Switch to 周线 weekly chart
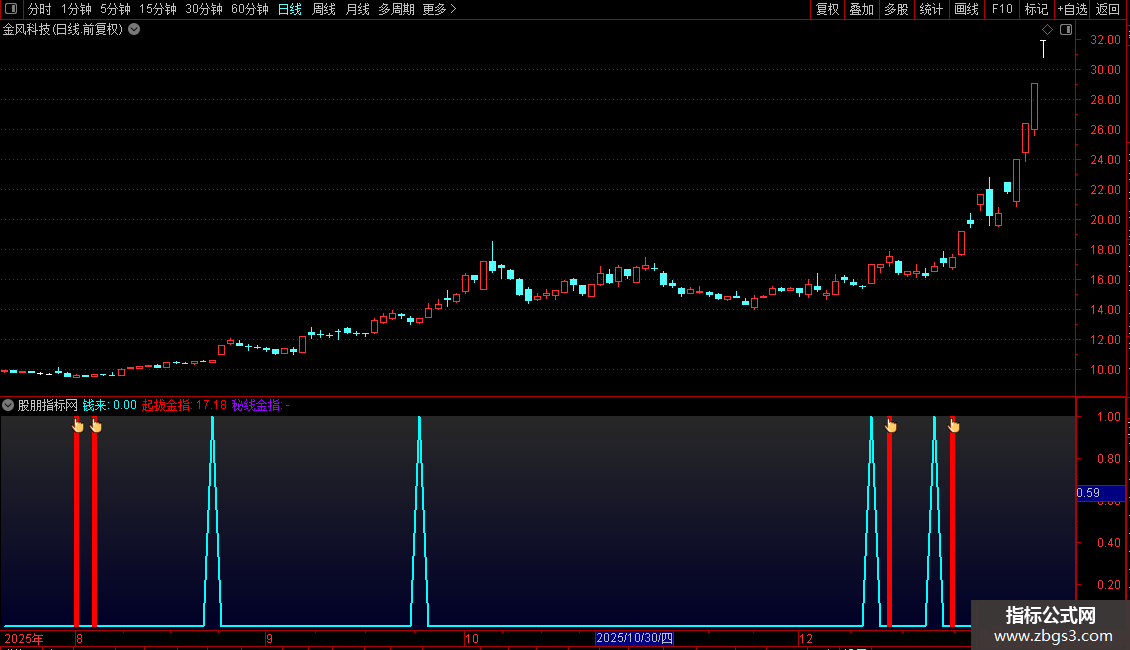 point(324,9)
